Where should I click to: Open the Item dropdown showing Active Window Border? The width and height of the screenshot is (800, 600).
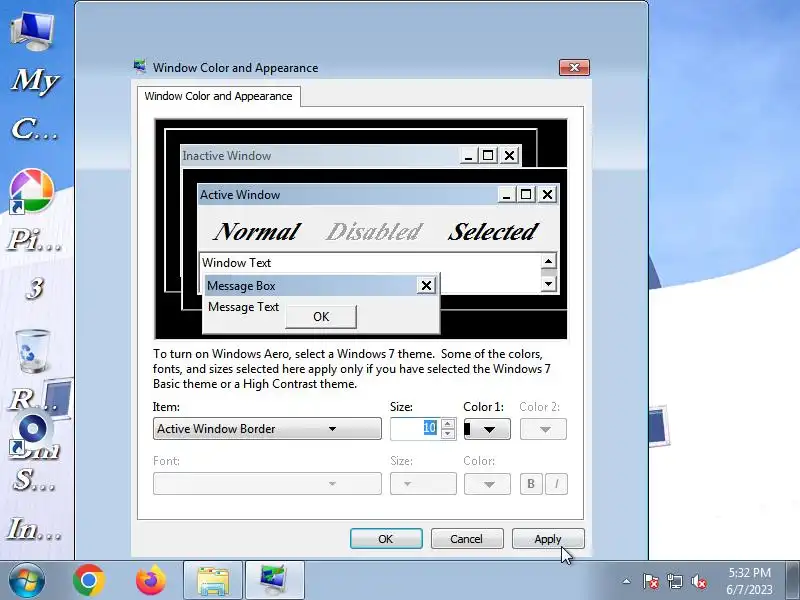[267, 429]
